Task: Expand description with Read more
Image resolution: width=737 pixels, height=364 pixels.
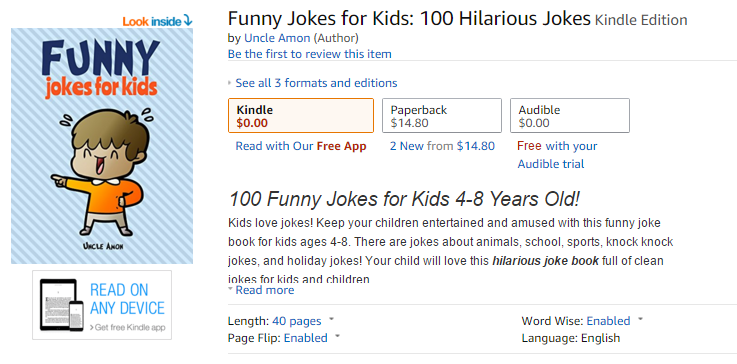Action: tap(265, 290)
